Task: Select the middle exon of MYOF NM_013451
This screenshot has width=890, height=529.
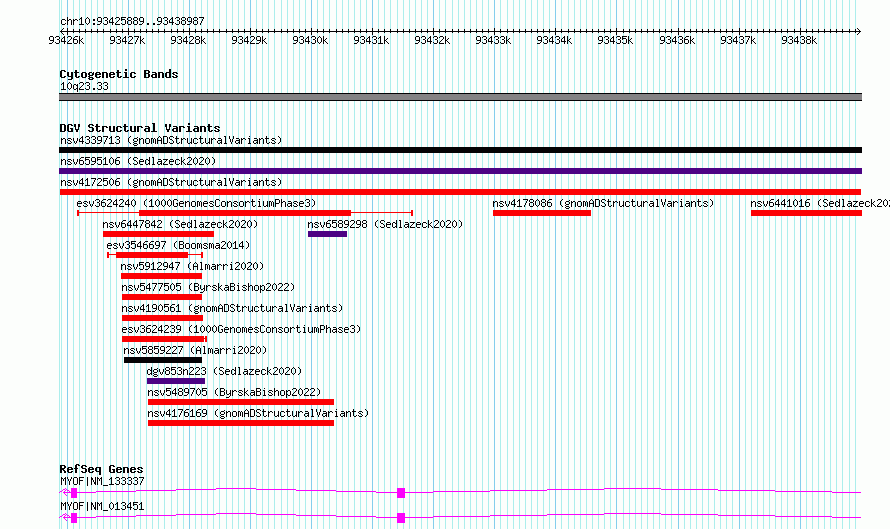Action: 401,518
